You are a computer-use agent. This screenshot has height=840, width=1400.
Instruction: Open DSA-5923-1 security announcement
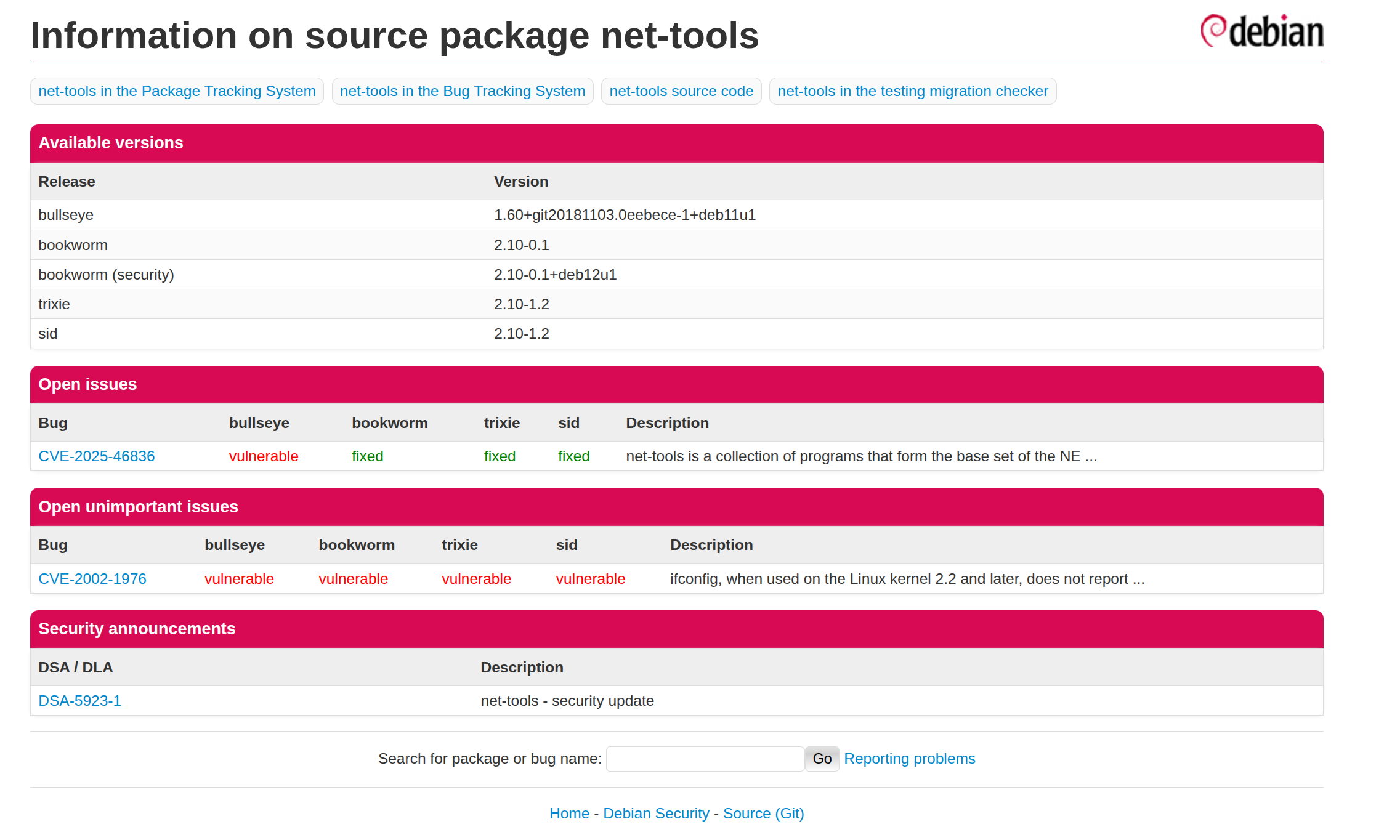coord(79,701)
